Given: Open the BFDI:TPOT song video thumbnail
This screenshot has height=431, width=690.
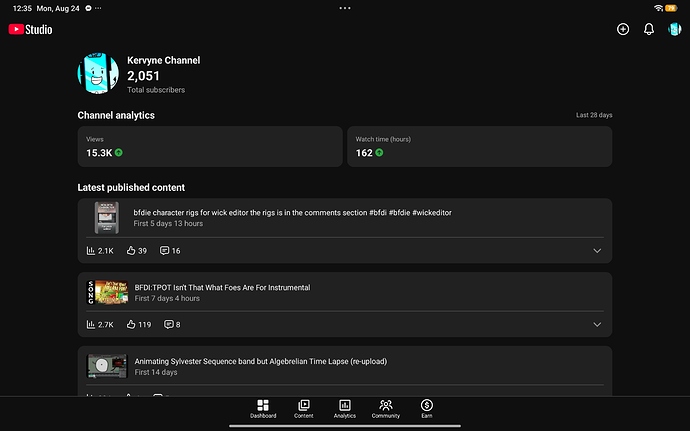Looking at the screenshot, I should (107, 292).
